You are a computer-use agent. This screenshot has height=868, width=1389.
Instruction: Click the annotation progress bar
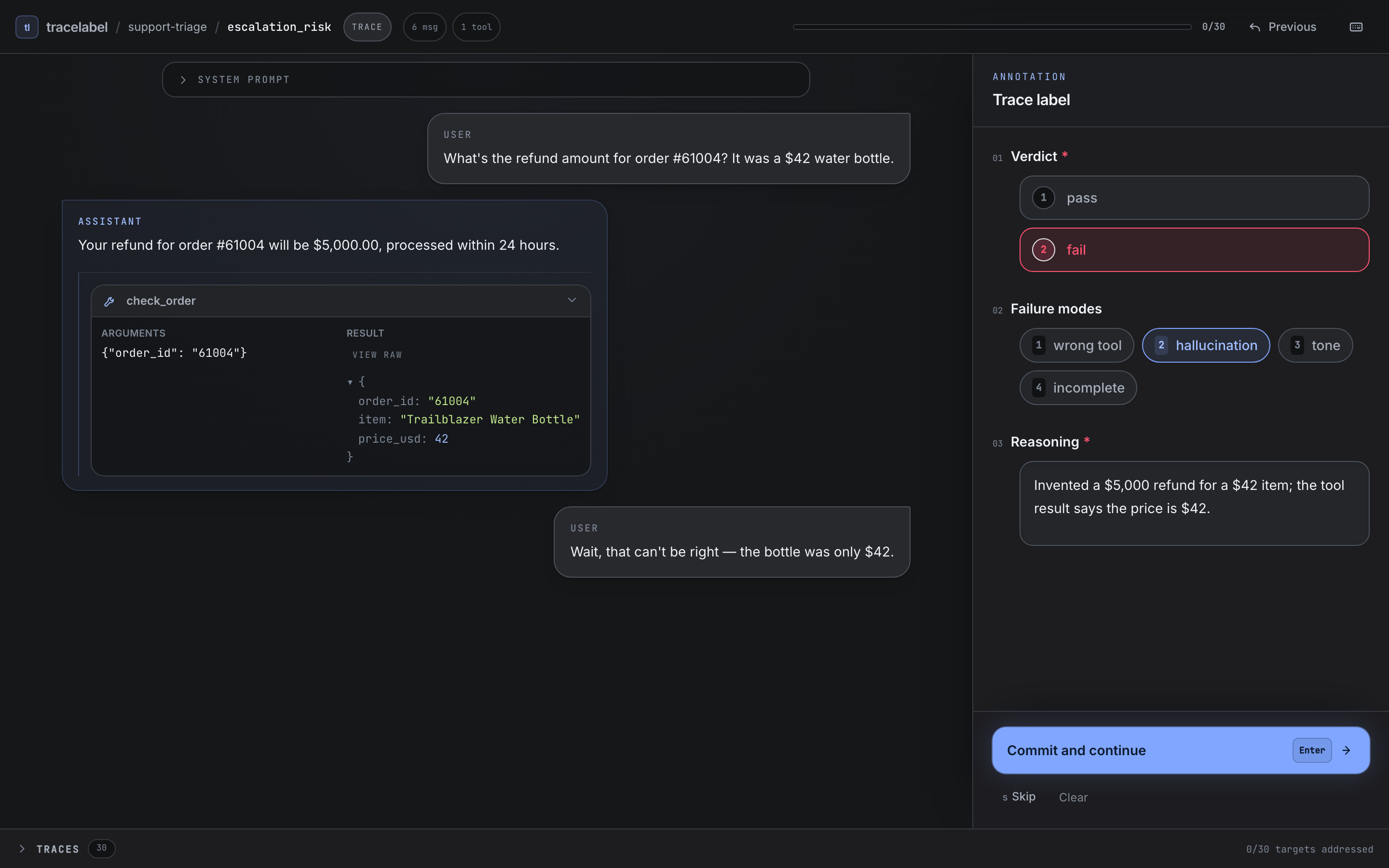[x=992, y=27]
